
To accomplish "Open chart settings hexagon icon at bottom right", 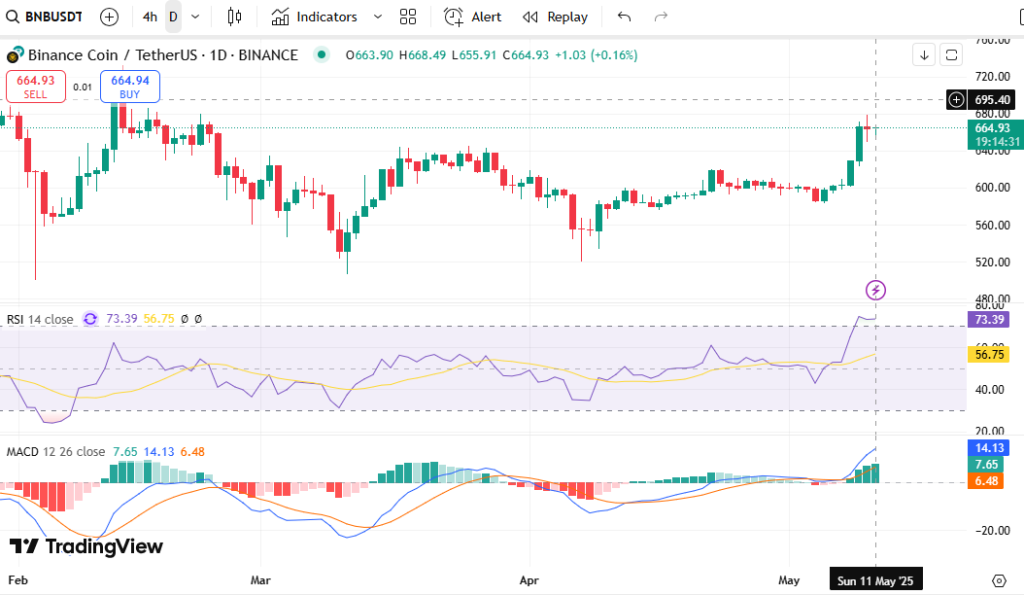I will [x=999, y=581].
